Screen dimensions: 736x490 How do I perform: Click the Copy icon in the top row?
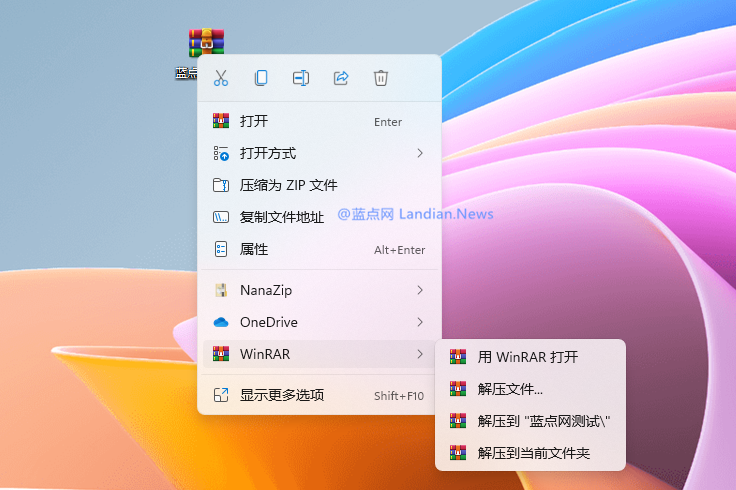[x=261, y=78]
